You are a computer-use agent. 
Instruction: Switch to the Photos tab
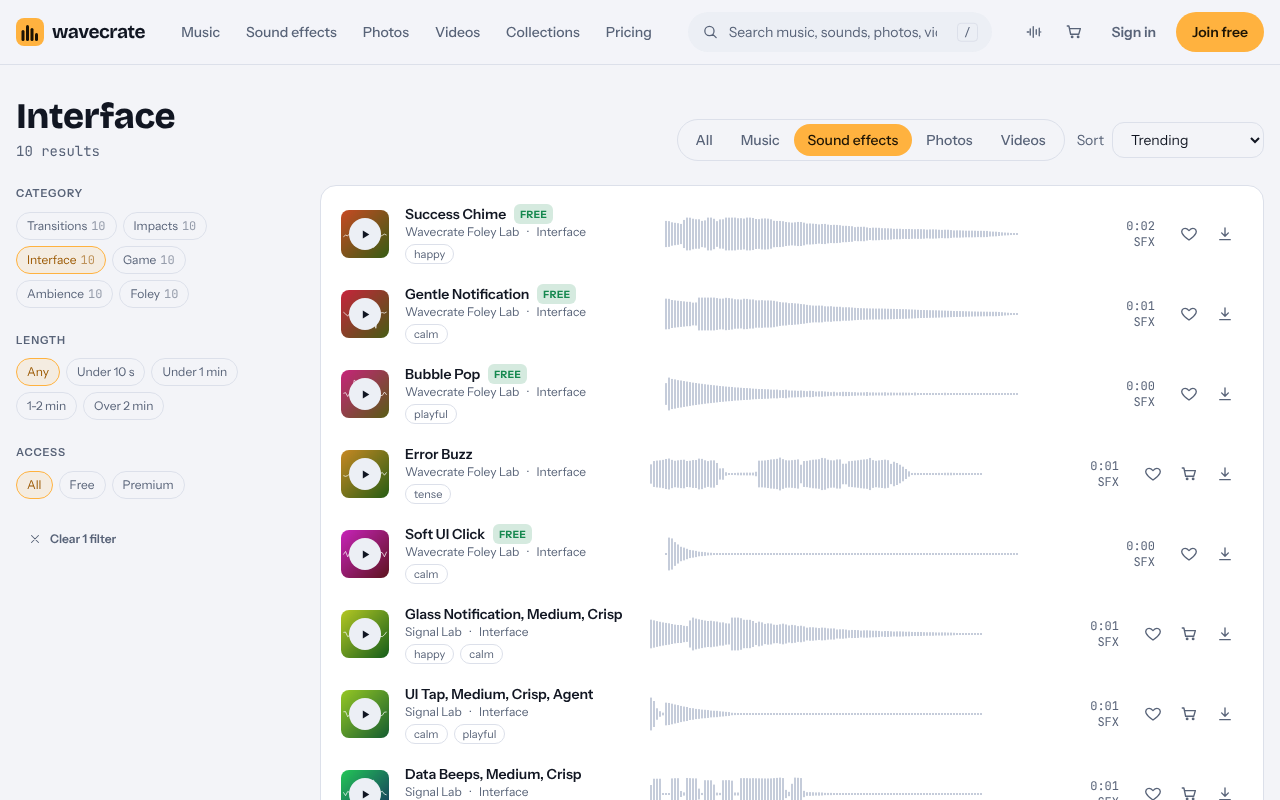click(x=949, y=140)
